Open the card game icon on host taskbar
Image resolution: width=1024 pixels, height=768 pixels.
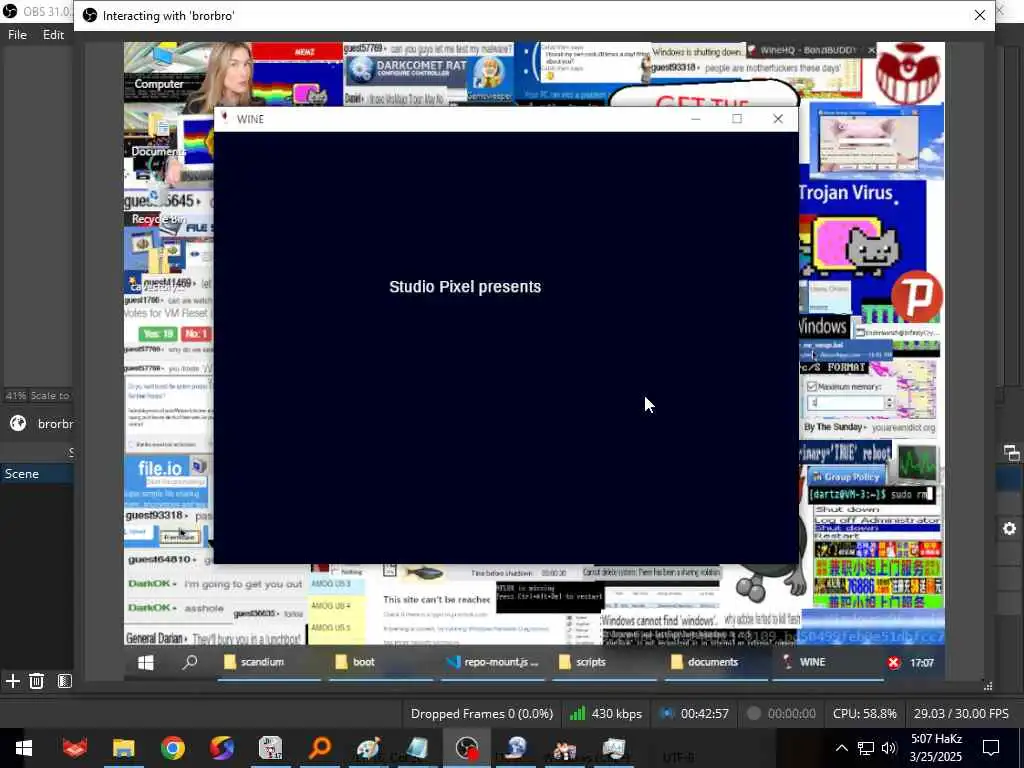(x=270, y=748)
